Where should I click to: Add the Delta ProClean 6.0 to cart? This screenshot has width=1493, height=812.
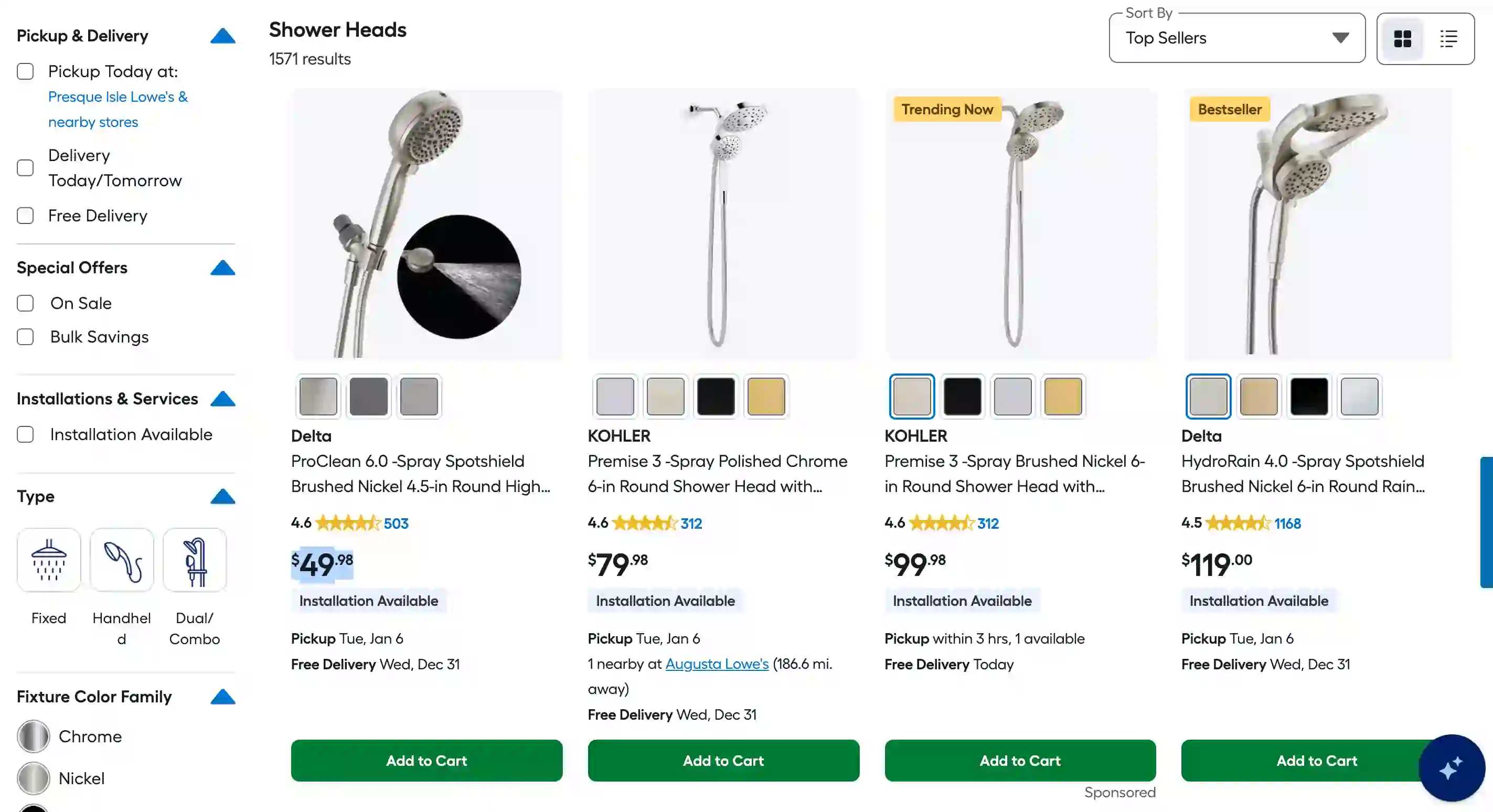coord(426,761)
